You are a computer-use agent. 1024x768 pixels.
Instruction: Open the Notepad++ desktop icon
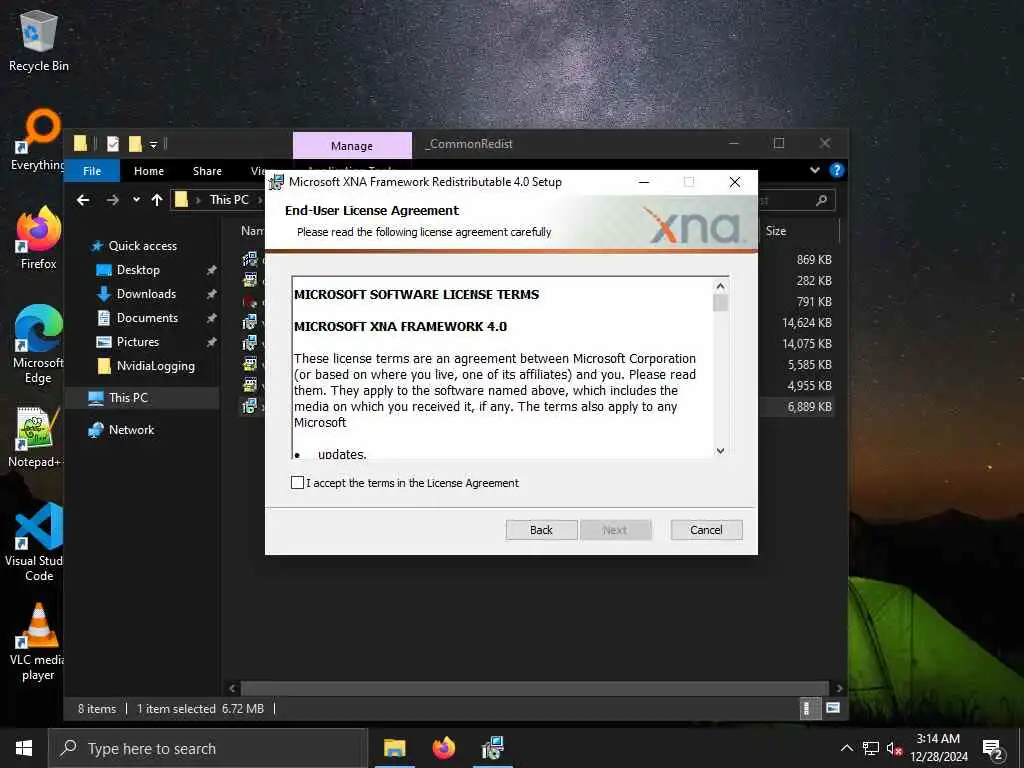coord(35,438)
